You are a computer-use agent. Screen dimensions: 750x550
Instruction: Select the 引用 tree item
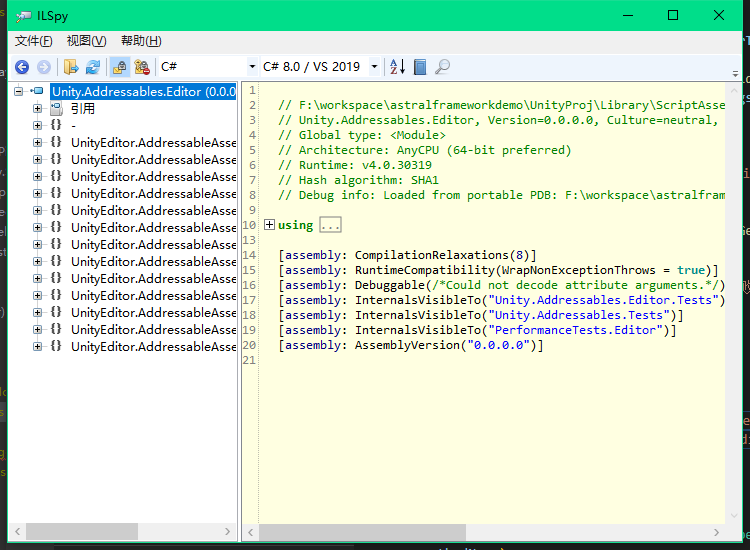(83, 109)
